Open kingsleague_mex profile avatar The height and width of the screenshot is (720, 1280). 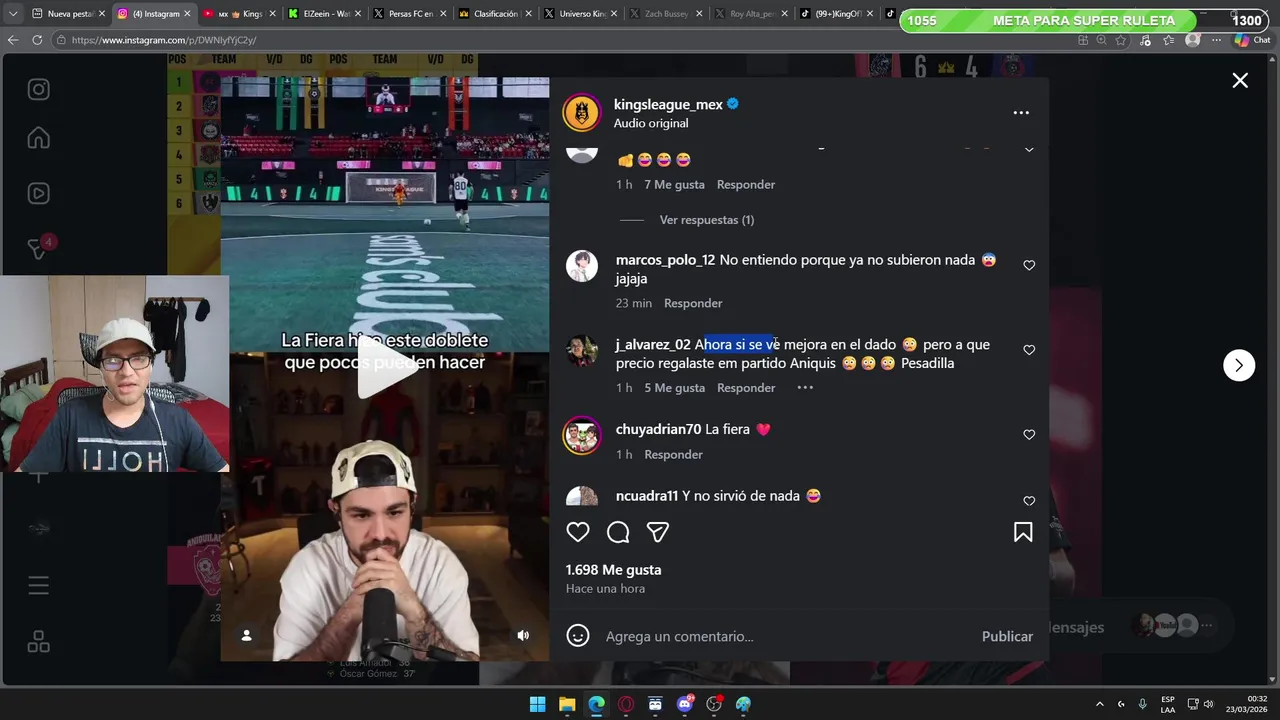[581, 113]
